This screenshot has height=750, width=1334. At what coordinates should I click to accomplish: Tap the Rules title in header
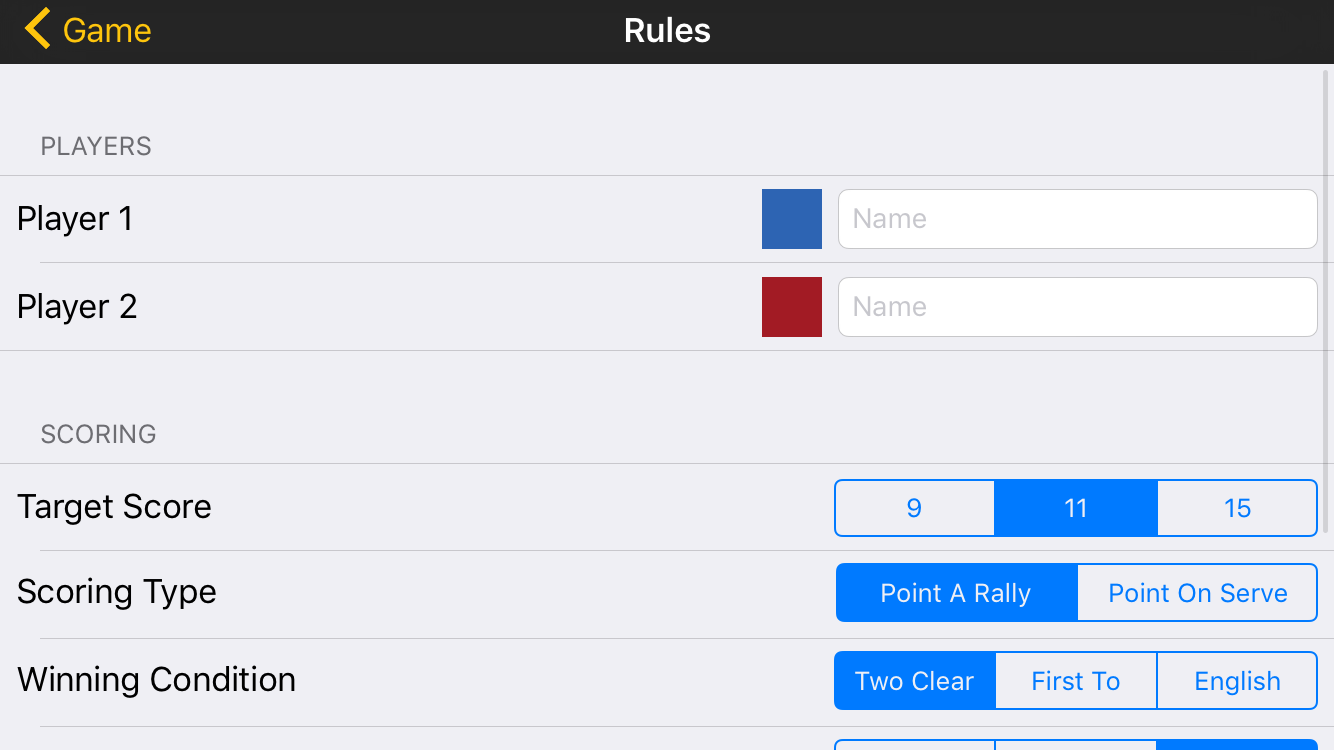point(667,30)
